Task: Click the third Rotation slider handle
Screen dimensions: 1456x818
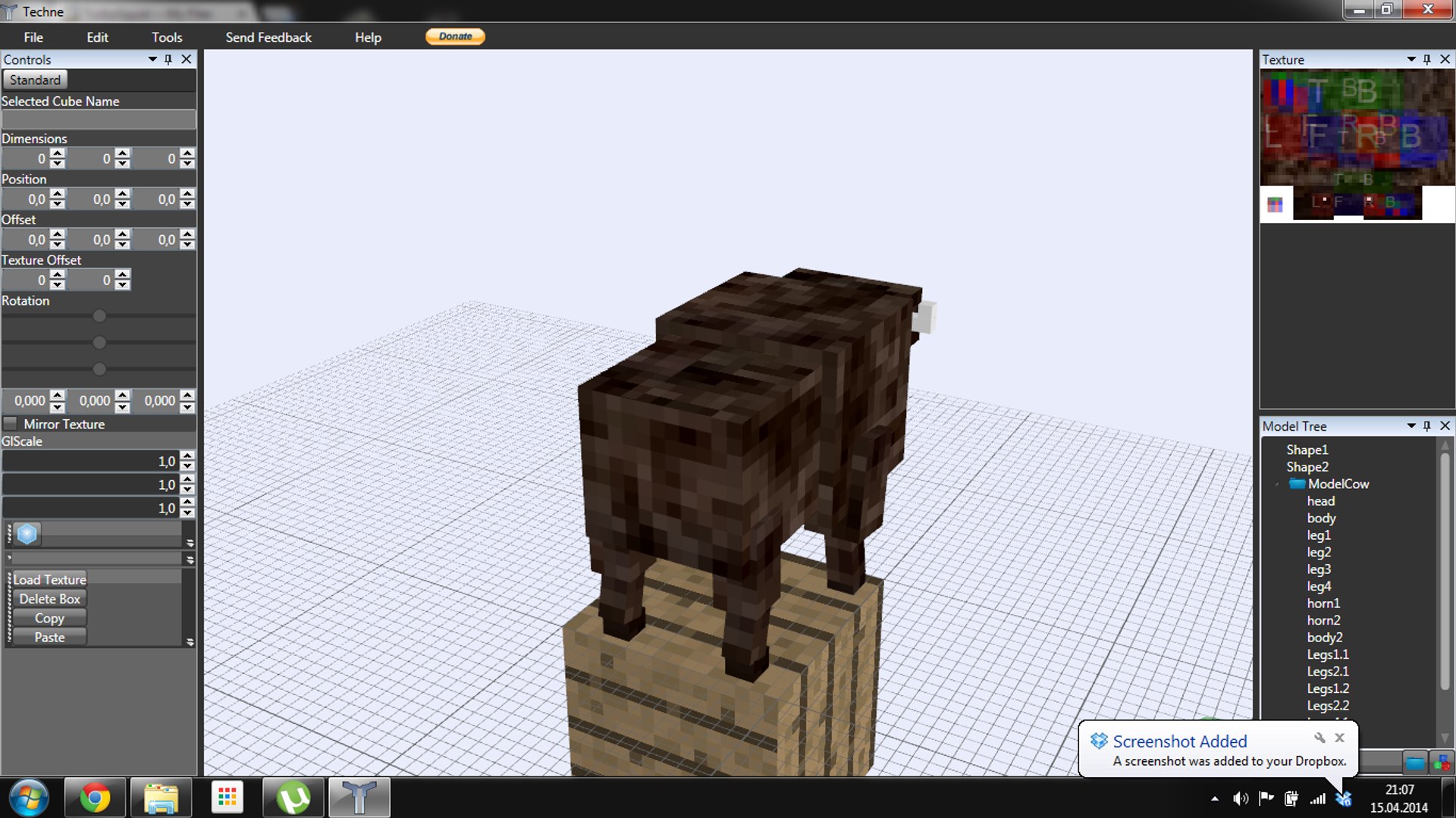Action: (99, 369)
